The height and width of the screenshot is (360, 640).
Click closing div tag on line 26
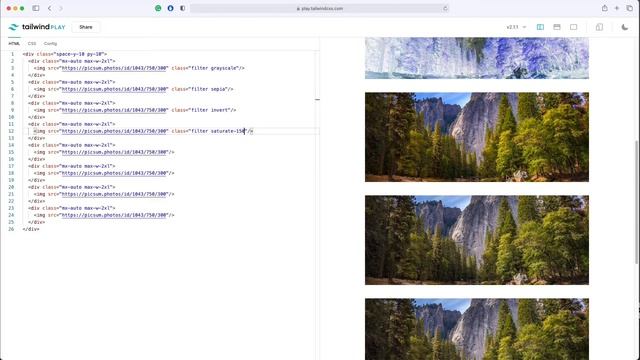coord(31,229)
